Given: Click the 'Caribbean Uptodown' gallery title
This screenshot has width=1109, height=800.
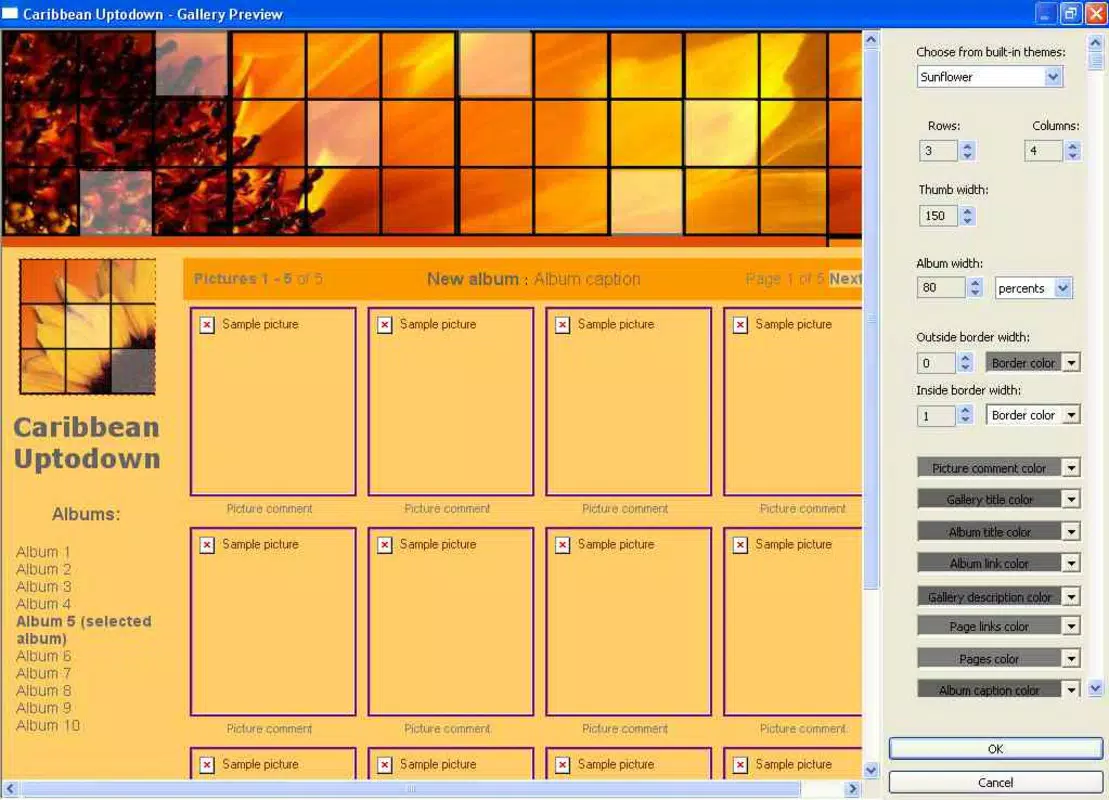Looking at the screenshot, I should click(x=87, y=443).
